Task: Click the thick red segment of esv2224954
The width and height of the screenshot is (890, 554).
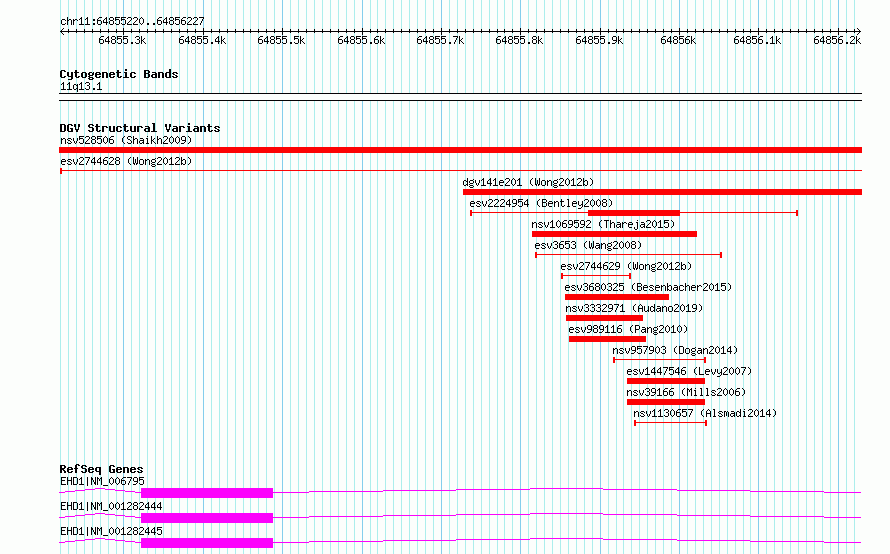Action: (633, 213)
